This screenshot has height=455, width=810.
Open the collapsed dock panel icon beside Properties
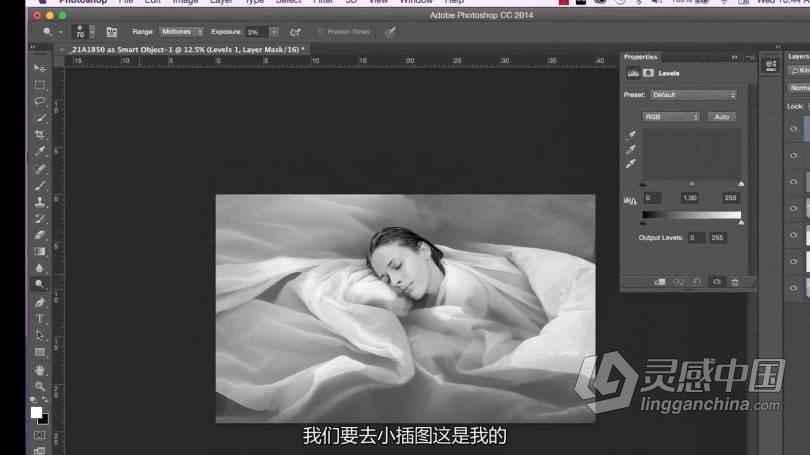pos(771,65)
